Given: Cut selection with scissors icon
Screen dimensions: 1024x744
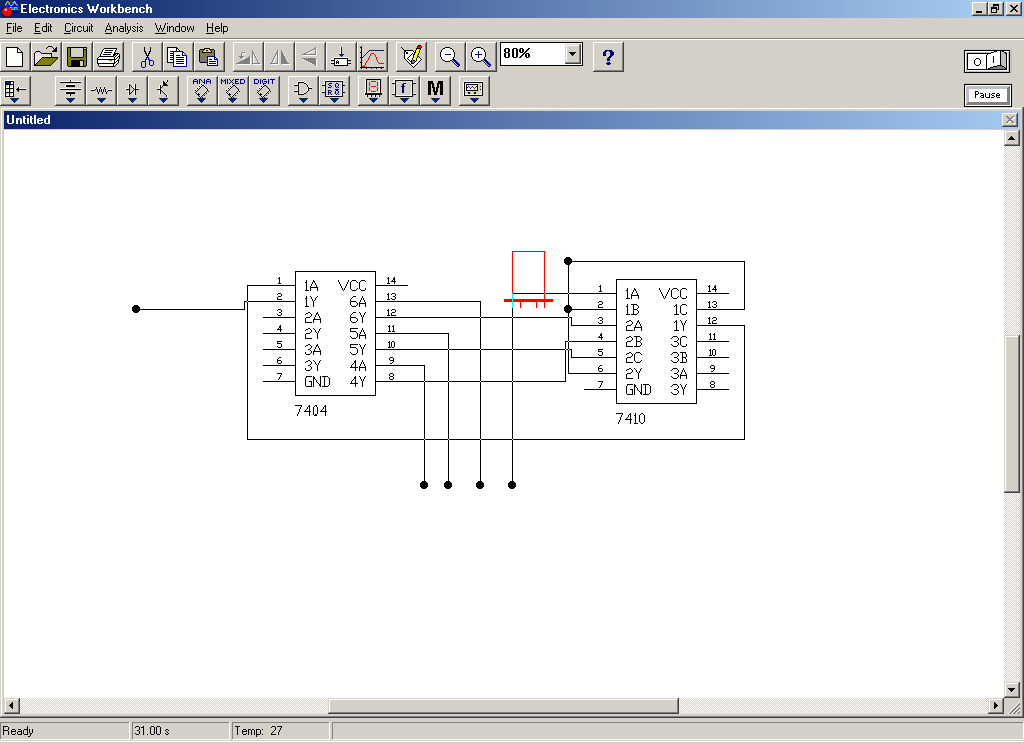Looking at the screenshot, I should (x=147, y=57).
